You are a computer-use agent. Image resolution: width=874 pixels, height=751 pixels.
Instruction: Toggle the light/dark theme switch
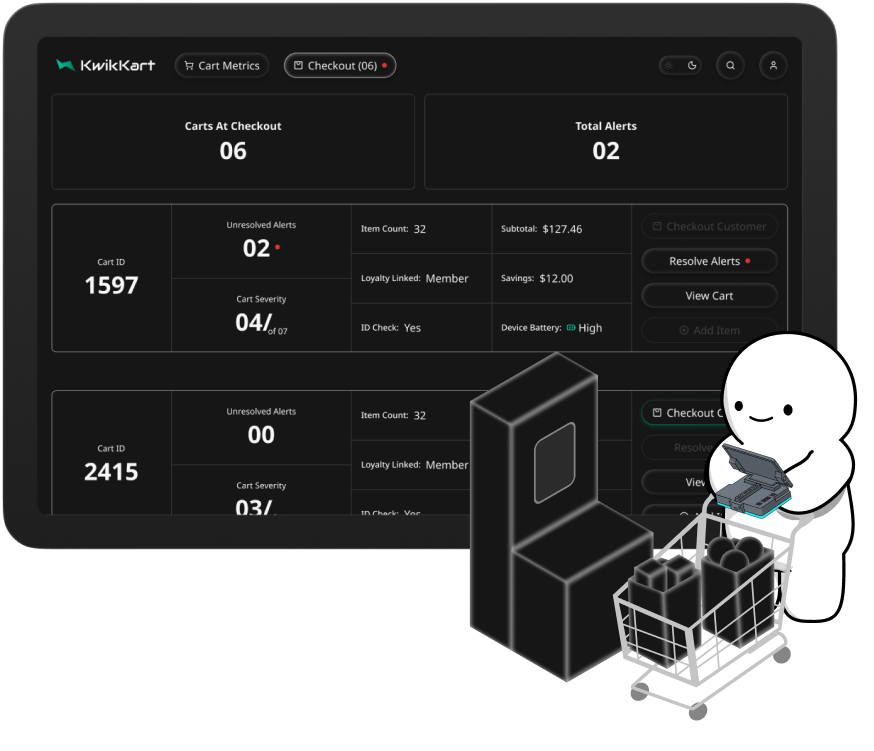pyautogui.click(x=680, y=66)
